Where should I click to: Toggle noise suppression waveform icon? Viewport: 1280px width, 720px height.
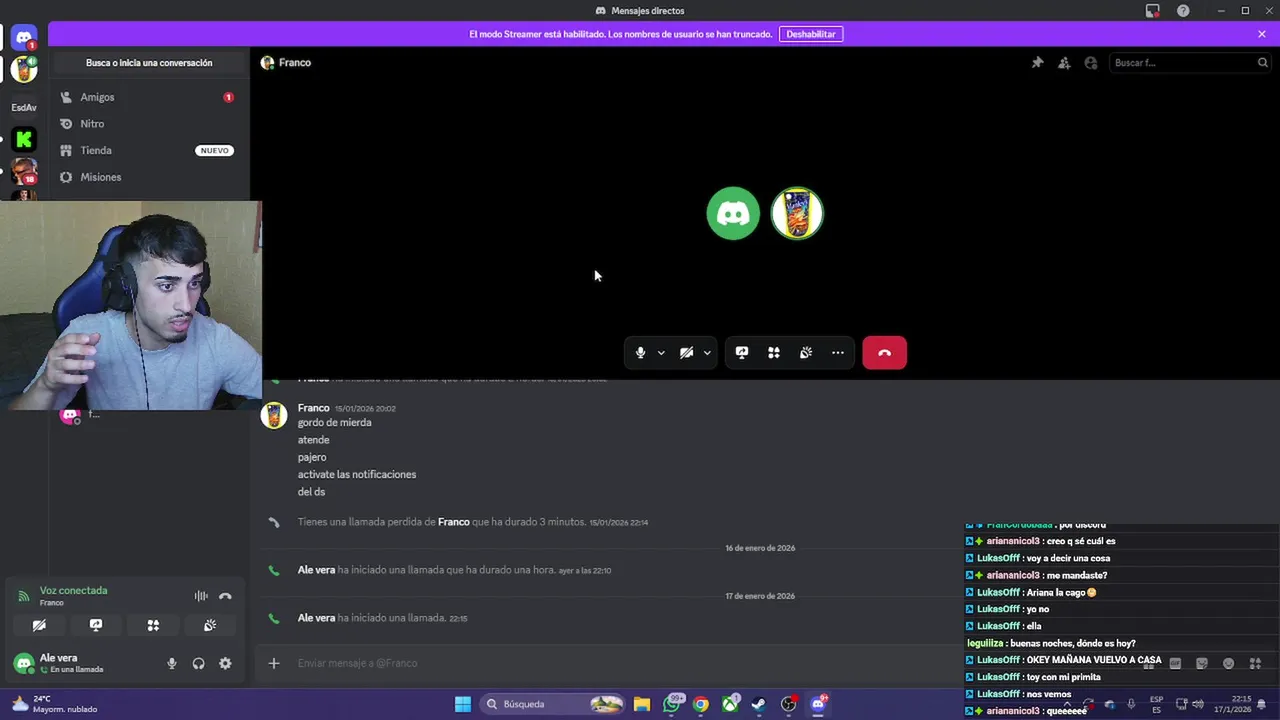click(201, 596)
